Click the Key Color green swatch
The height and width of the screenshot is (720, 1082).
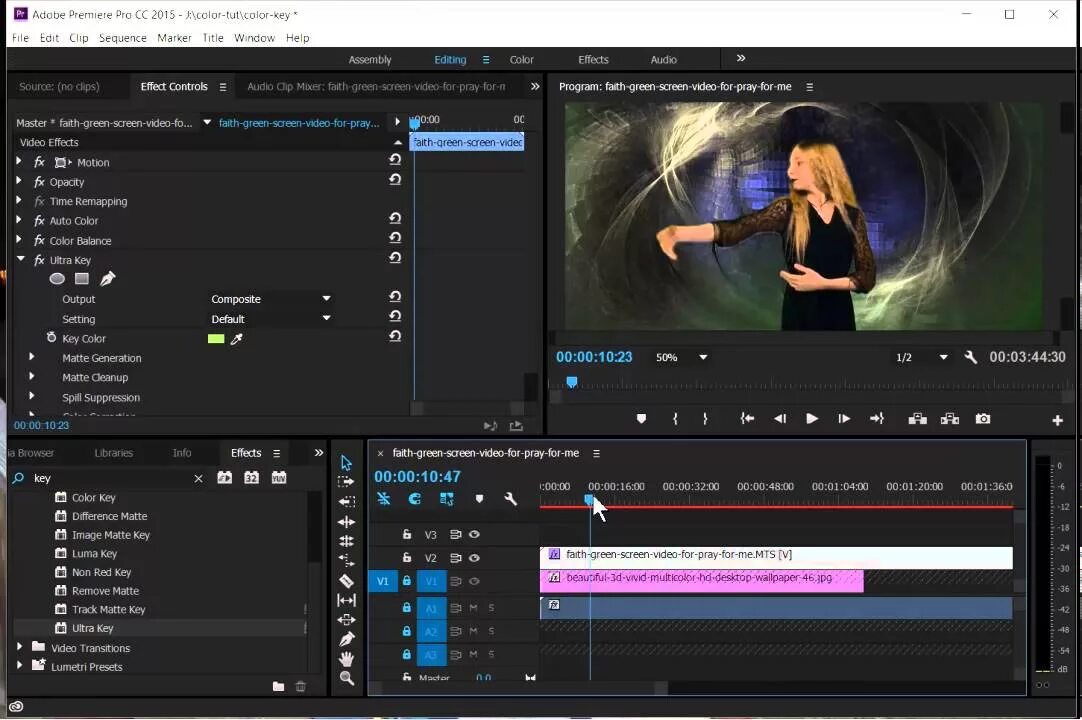coord(215,339)
